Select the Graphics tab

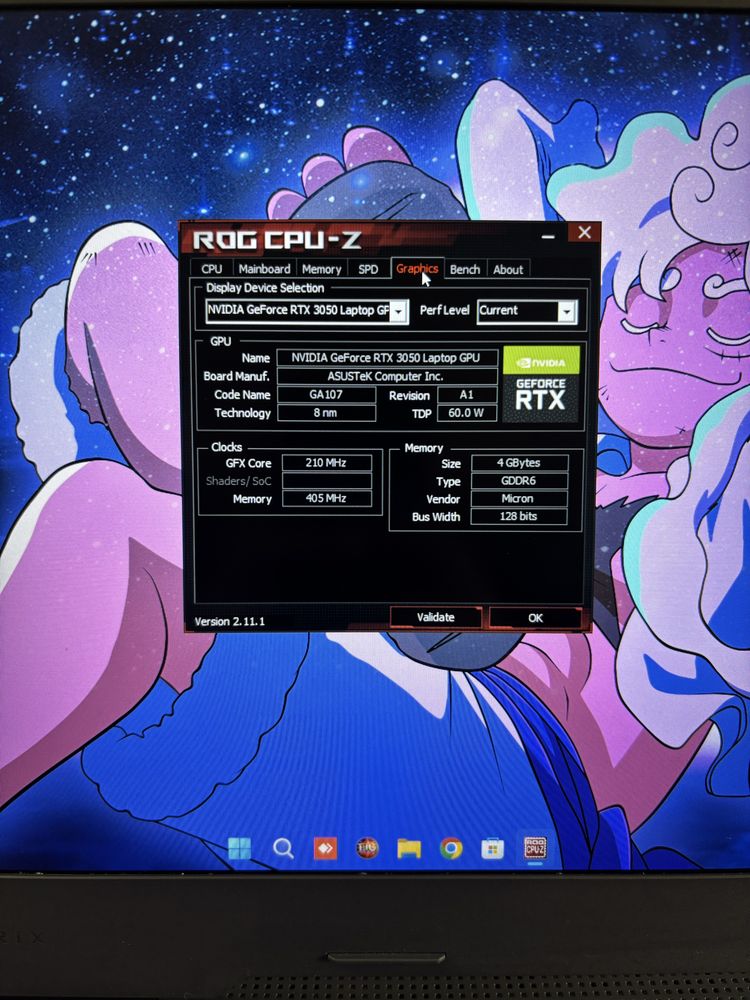pos(417,268)
